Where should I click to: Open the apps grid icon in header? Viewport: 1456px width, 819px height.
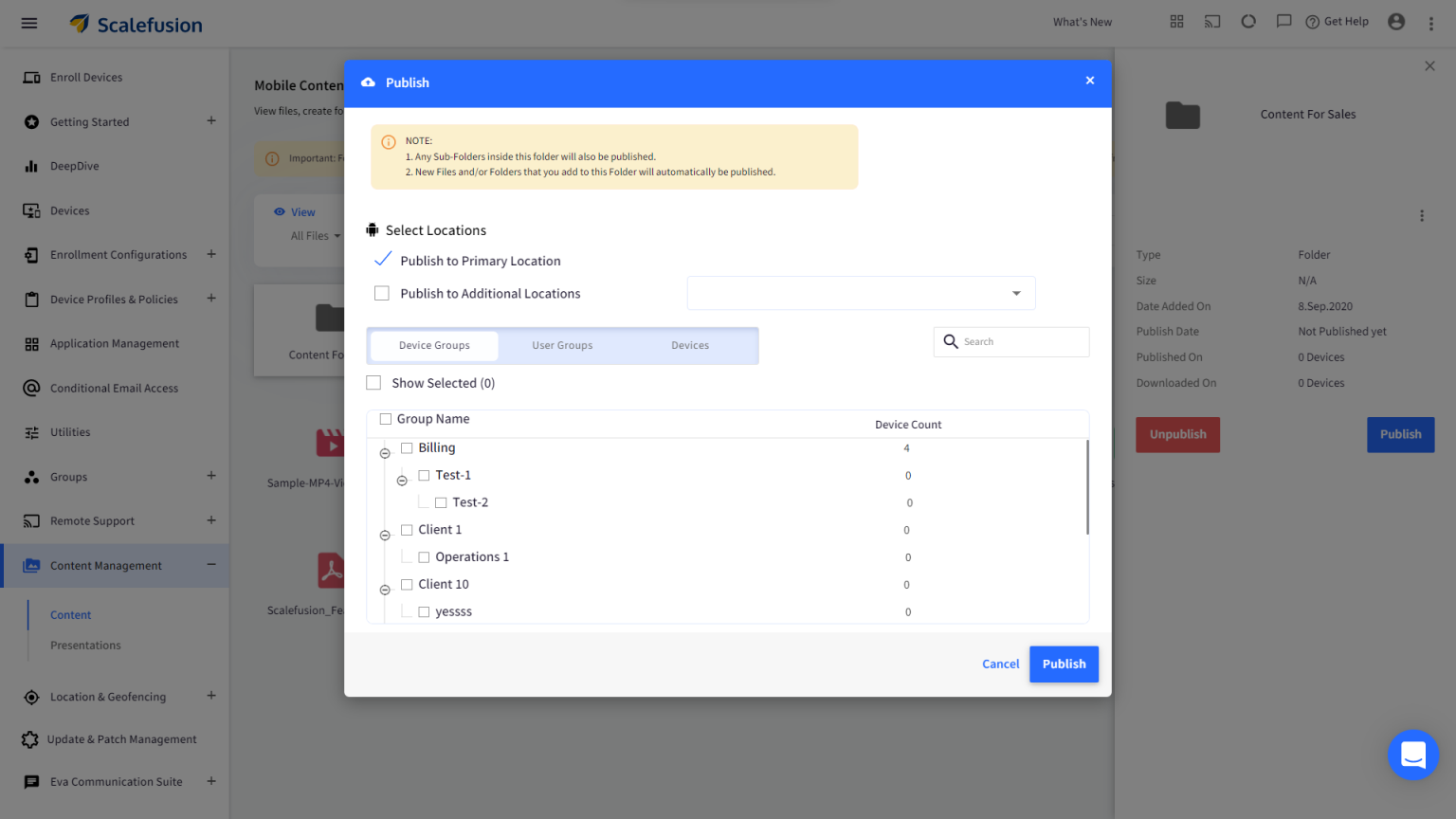pos(1176,21)
